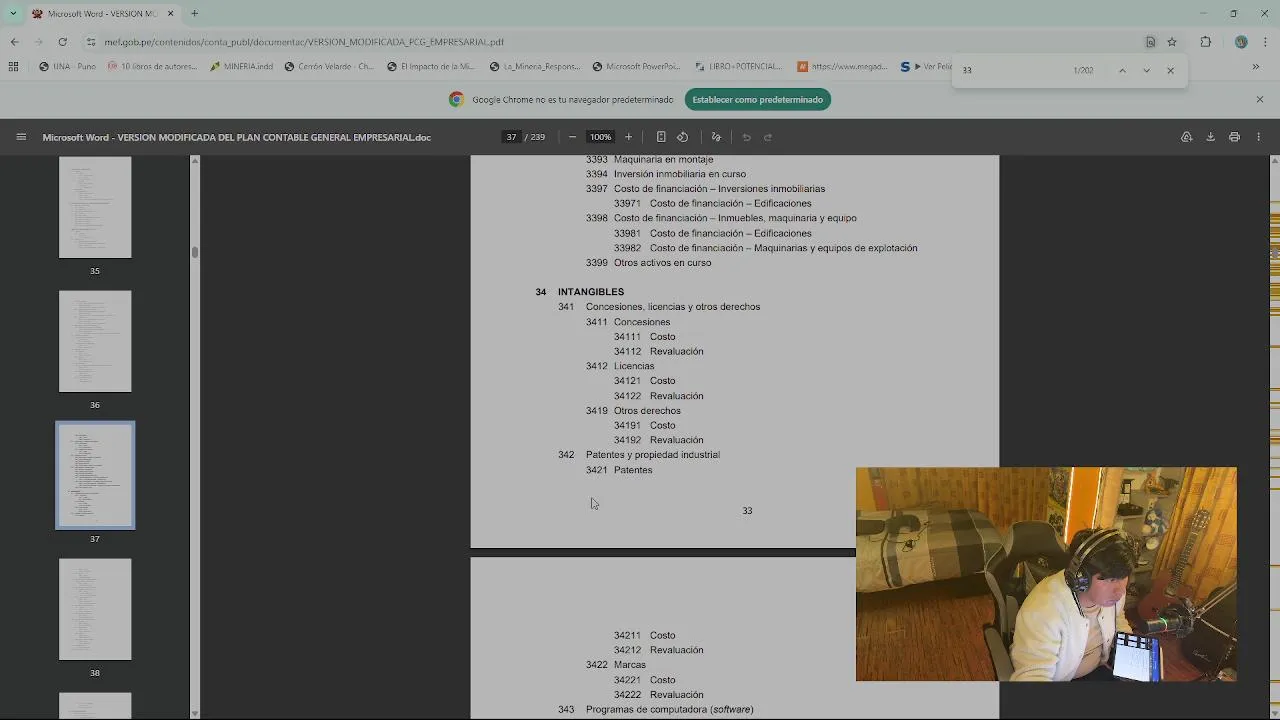The image size is (1280, 720).
Task: Close the Microsoft Word PDF tab
Action: click(x=170, y=13)
